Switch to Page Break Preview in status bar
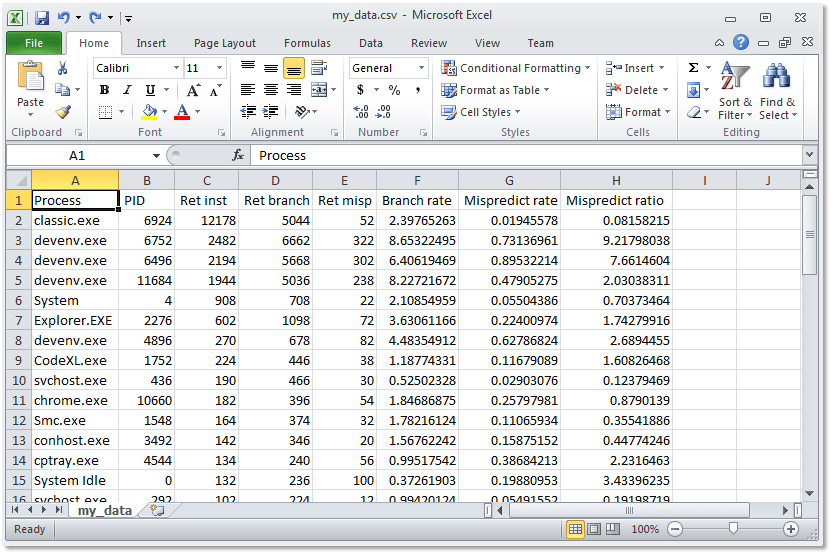Screen dimensions: 832x555 pyautogui.click(x=613, y=529)
